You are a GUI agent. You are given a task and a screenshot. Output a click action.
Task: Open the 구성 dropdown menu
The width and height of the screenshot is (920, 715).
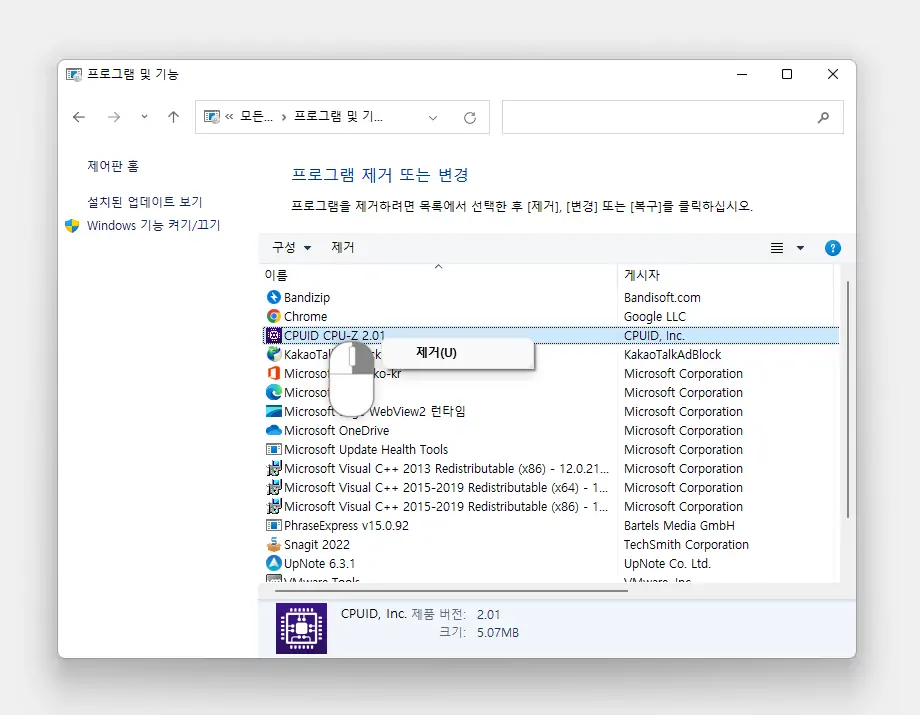tap(292, 248)
